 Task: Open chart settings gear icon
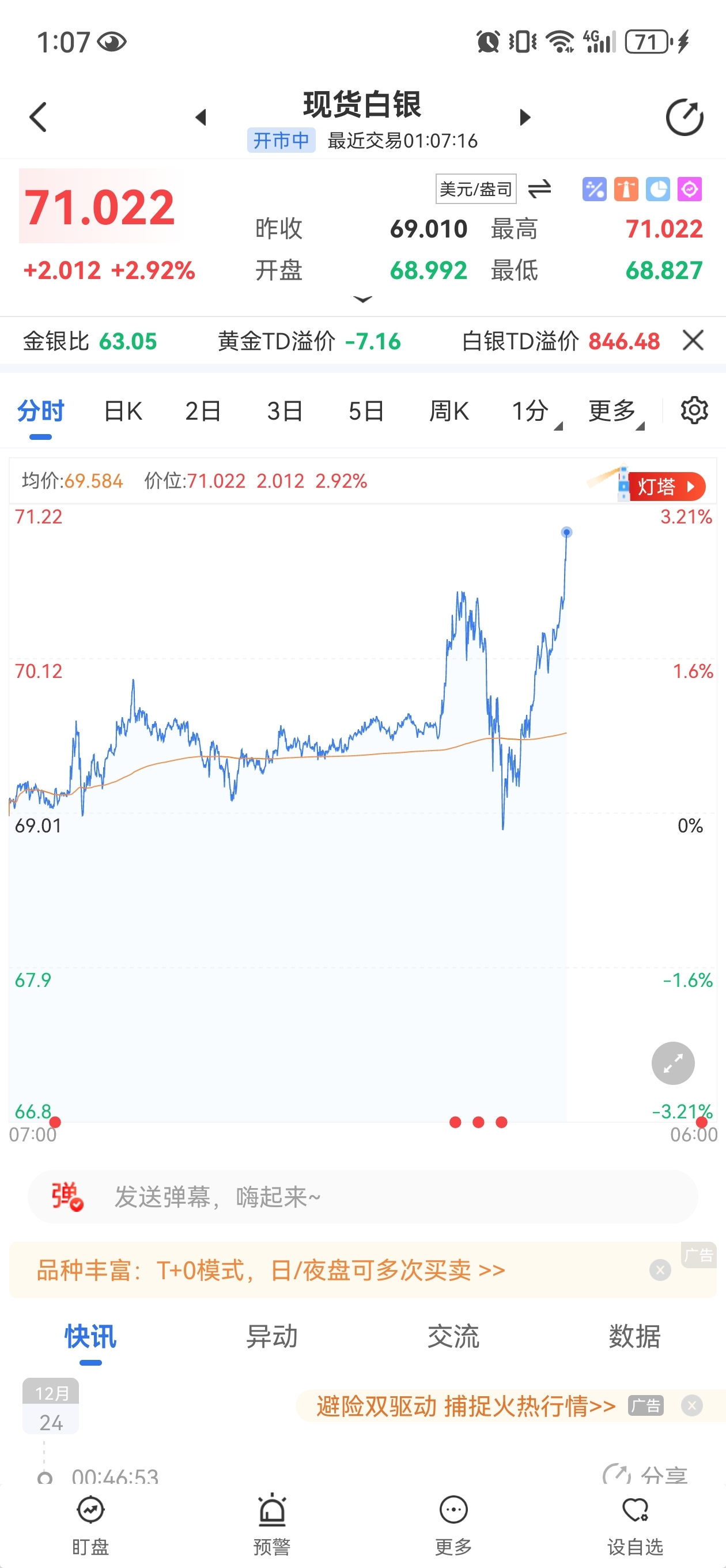click(x=694, y=411)
